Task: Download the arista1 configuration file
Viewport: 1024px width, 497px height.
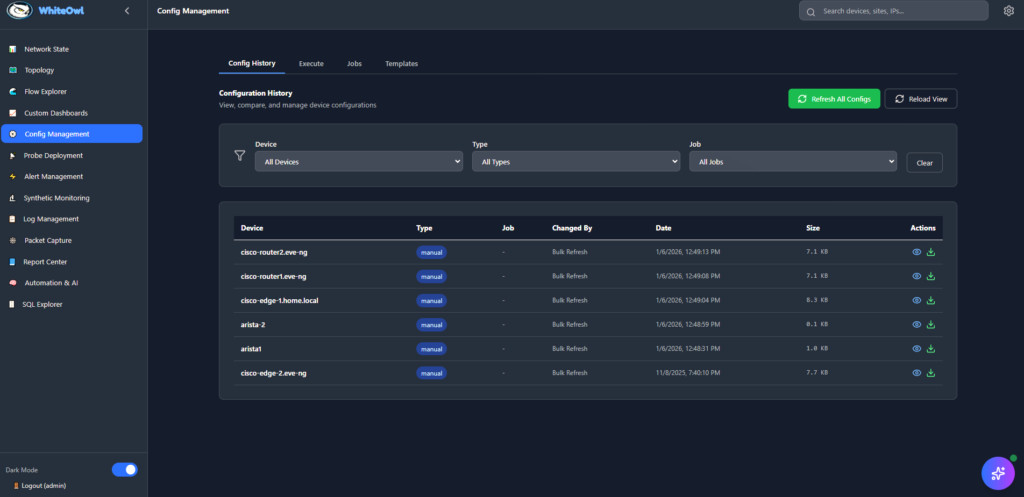Action: [931, 349]
